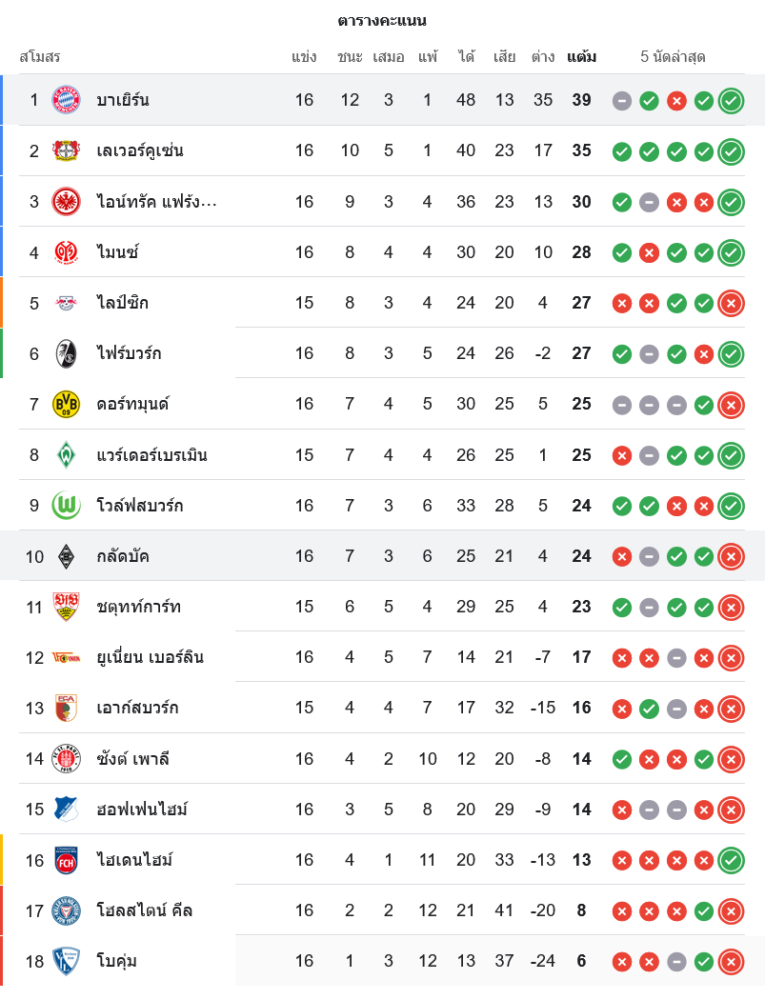The width and height of the screenshot is (765, 1000).
Task: Click the RB Leipzig logo
Action: [66, 303]
